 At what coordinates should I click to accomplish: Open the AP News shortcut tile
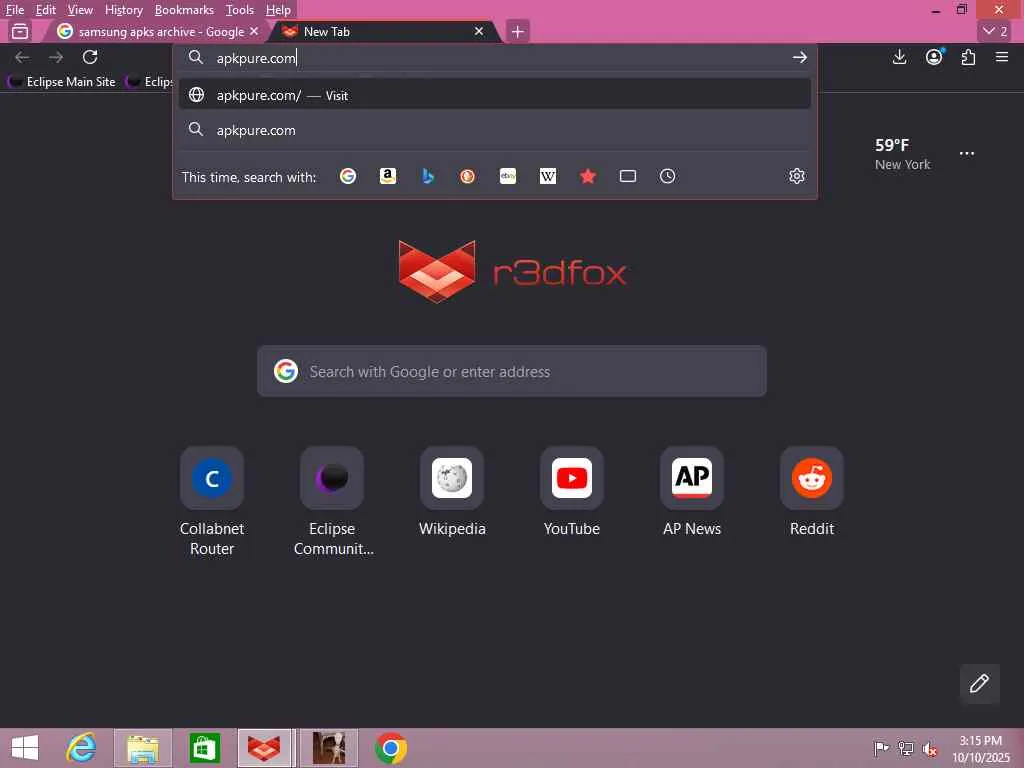692,492
